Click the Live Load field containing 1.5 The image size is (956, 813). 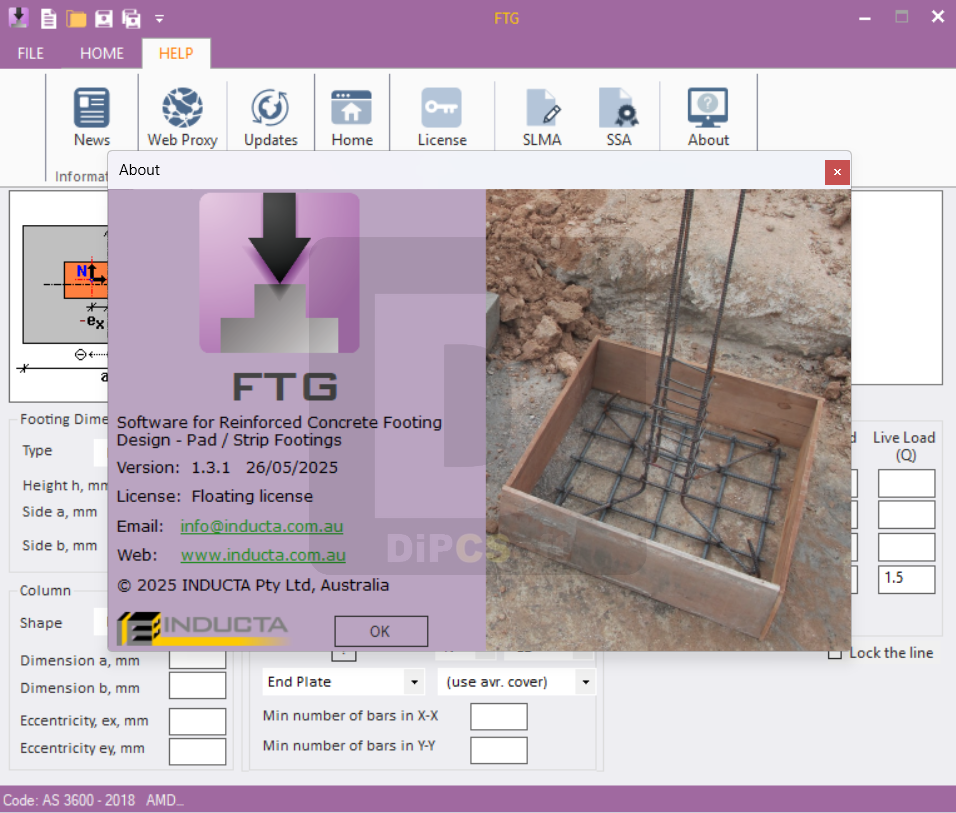[x=907, y=579]
